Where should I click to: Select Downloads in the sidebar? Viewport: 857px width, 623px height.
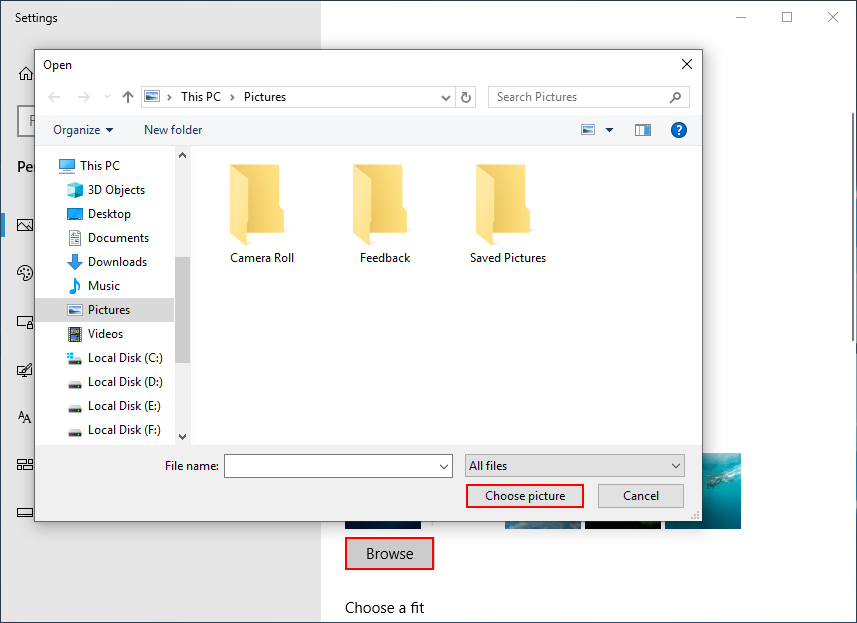pyautogui.click(x=107, y=262)
